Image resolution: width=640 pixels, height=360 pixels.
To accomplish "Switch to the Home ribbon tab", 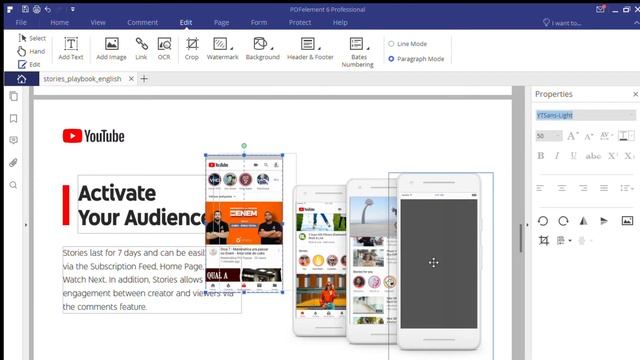I will click(60, 22).
